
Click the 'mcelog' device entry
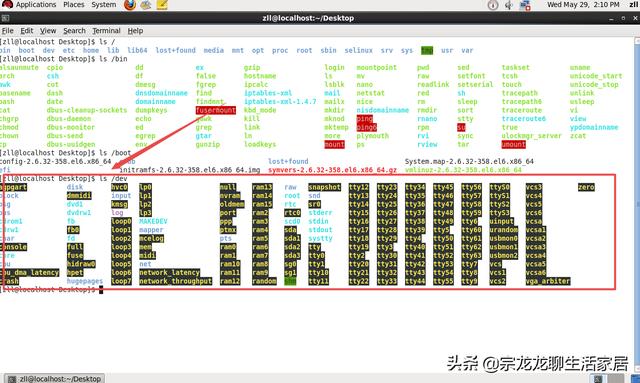(x=151, y=238)
